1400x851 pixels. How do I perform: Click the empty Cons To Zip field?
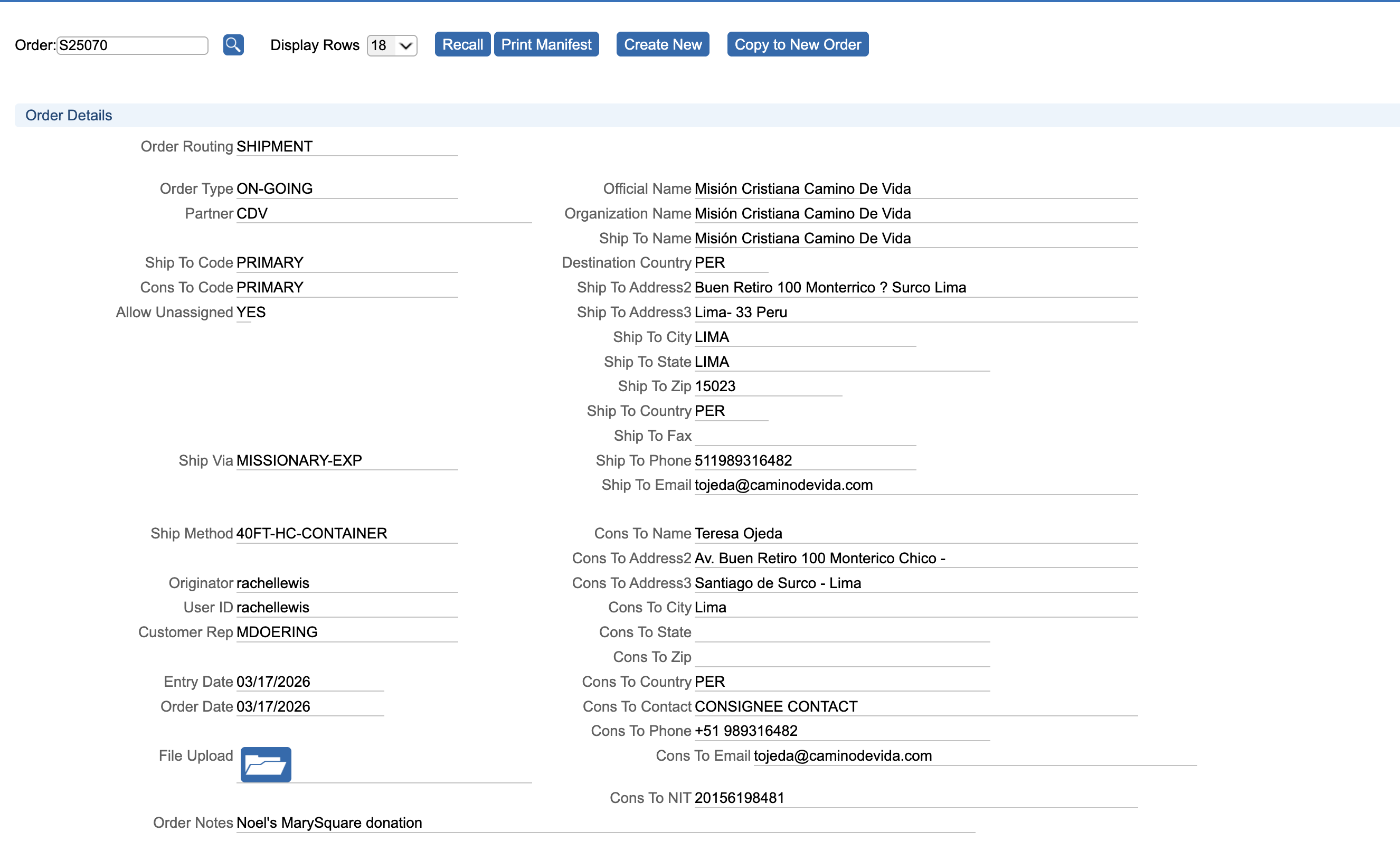click(841, 657)
